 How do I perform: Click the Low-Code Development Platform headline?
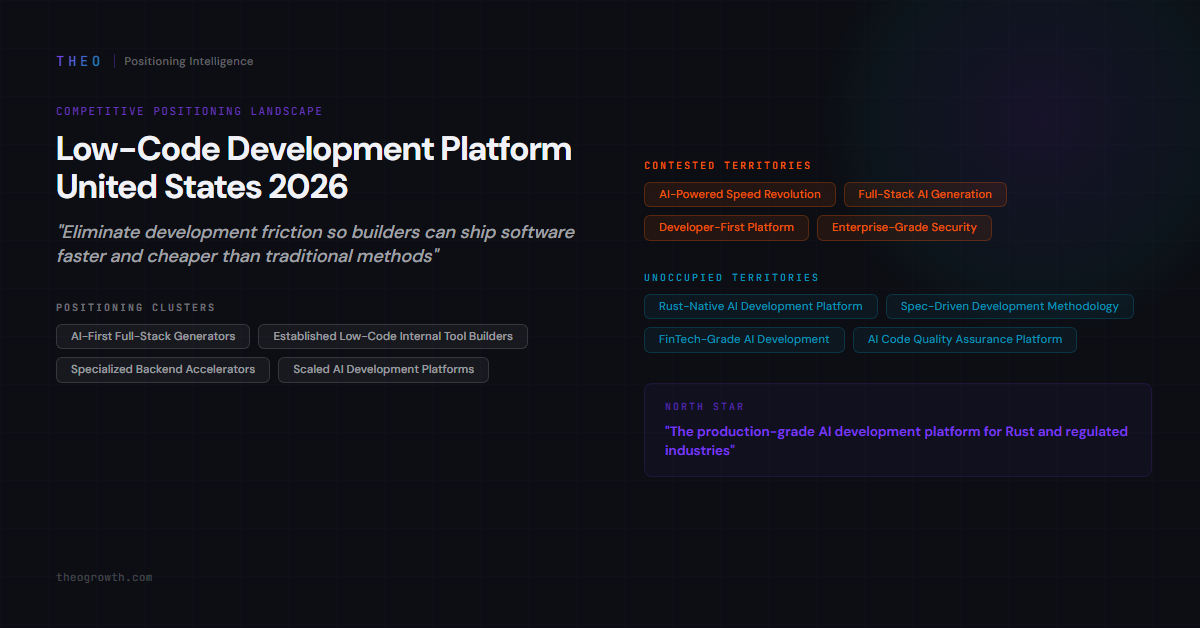pyautogui.click(x=314, y=167)
